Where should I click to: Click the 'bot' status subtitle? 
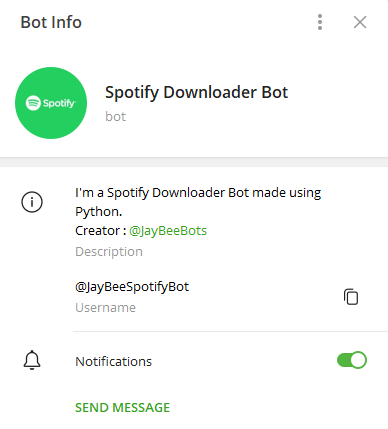point(115,117)
